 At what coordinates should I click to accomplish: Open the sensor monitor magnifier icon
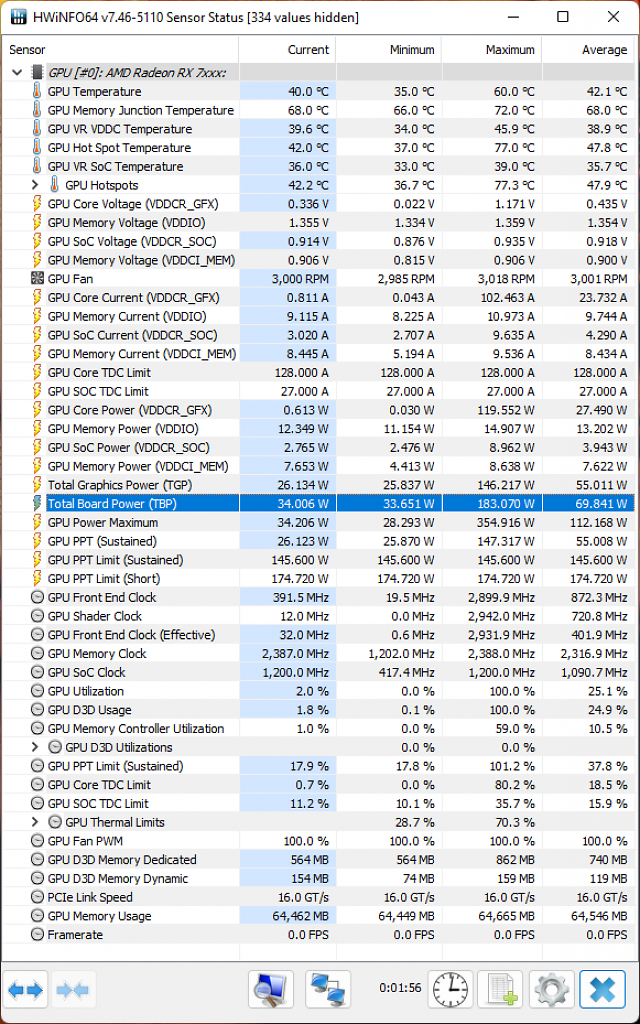pos(271,989)
